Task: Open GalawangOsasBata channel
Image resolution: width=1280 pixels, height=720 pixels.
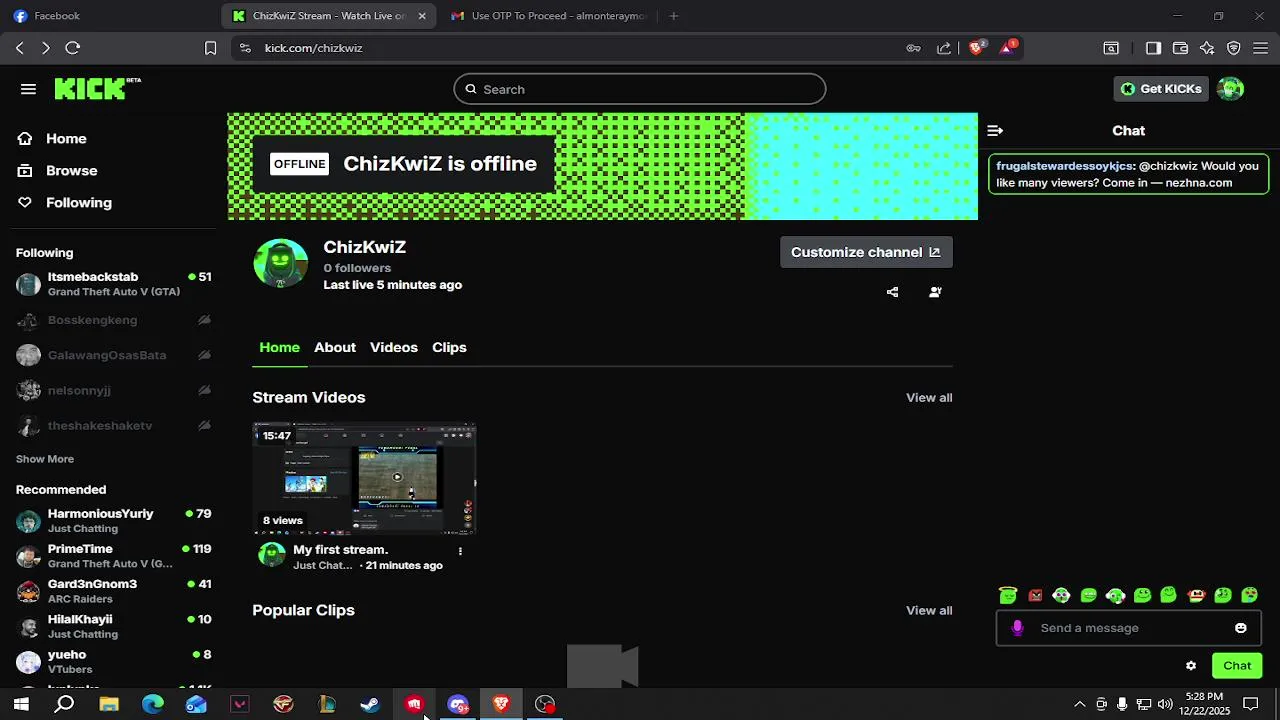Action: coord(114,355)
